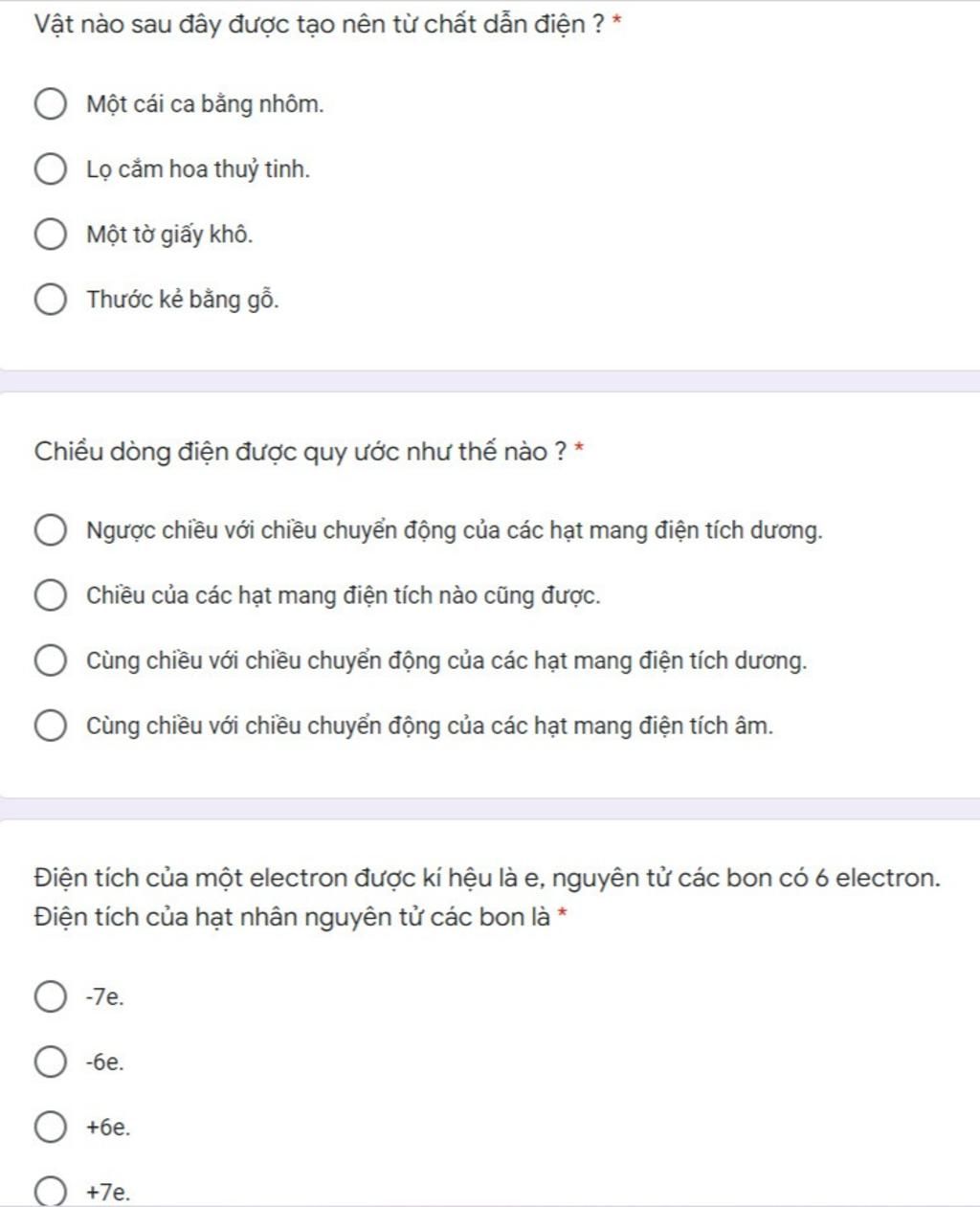Click the question 'Vật nào sau đây được tạo nên'

pos(319,24)
